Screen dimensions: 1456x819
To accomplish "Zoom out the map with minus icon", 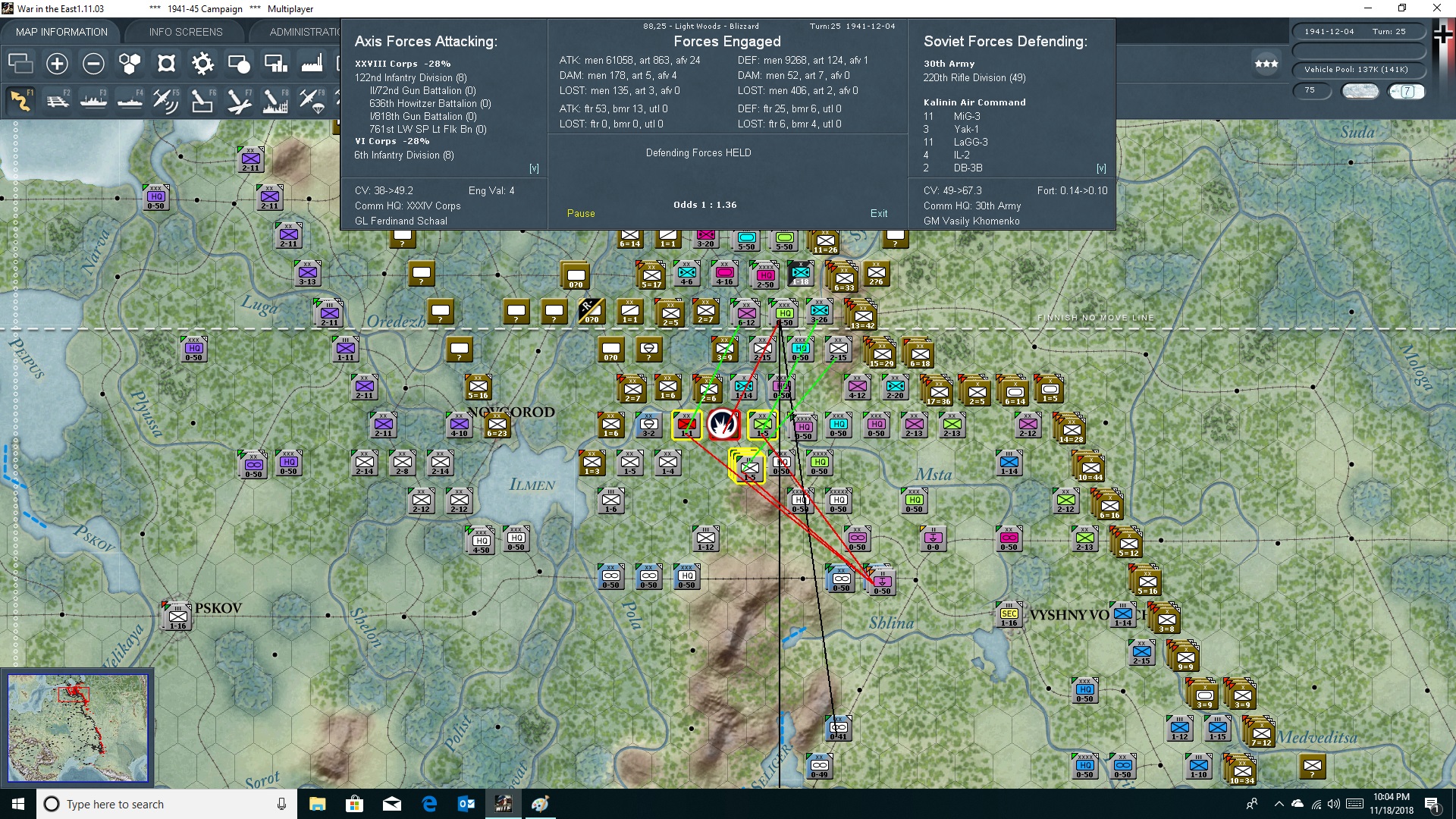I will 93,64.
